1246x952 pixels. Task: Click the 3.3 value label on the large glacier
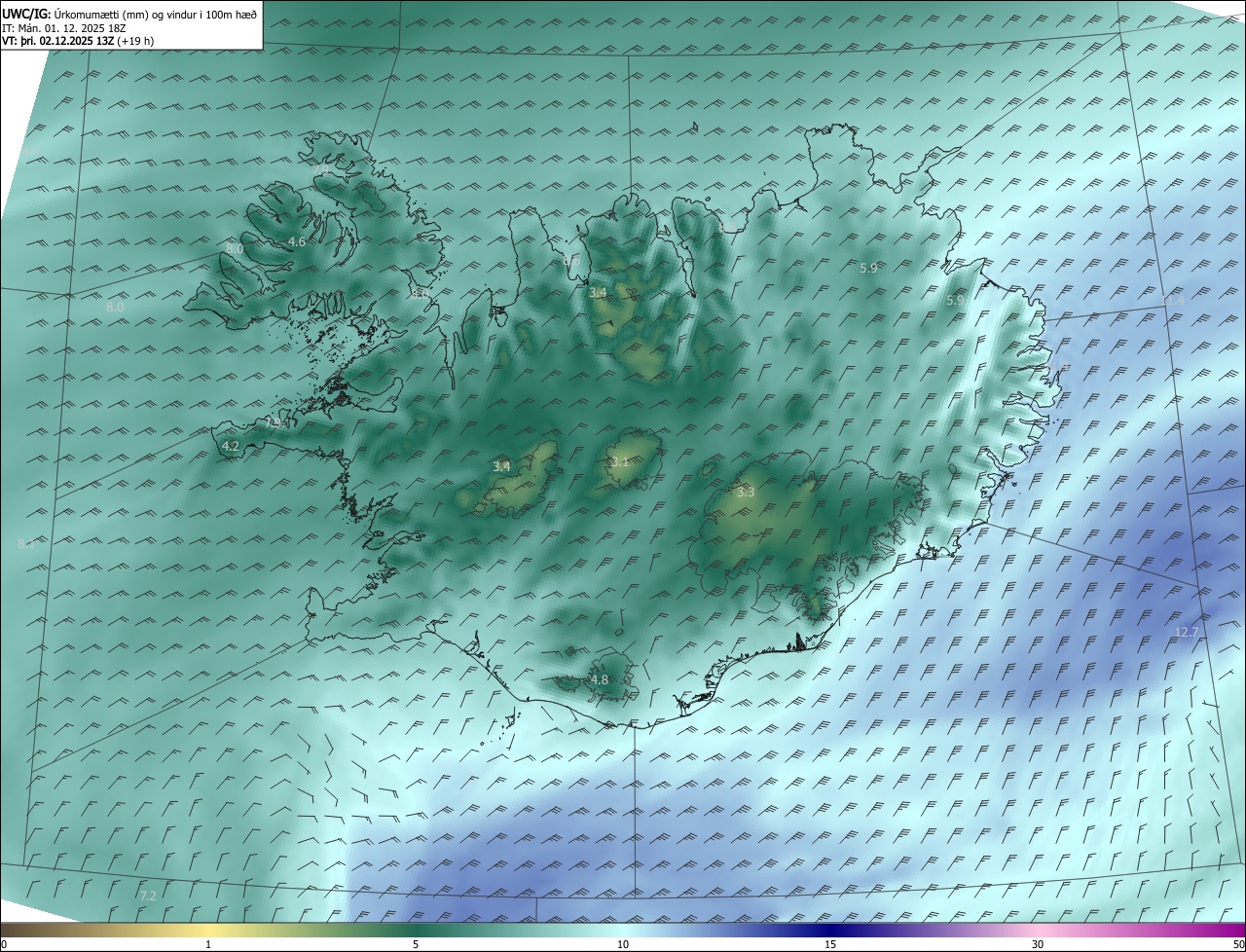(746, 493)
